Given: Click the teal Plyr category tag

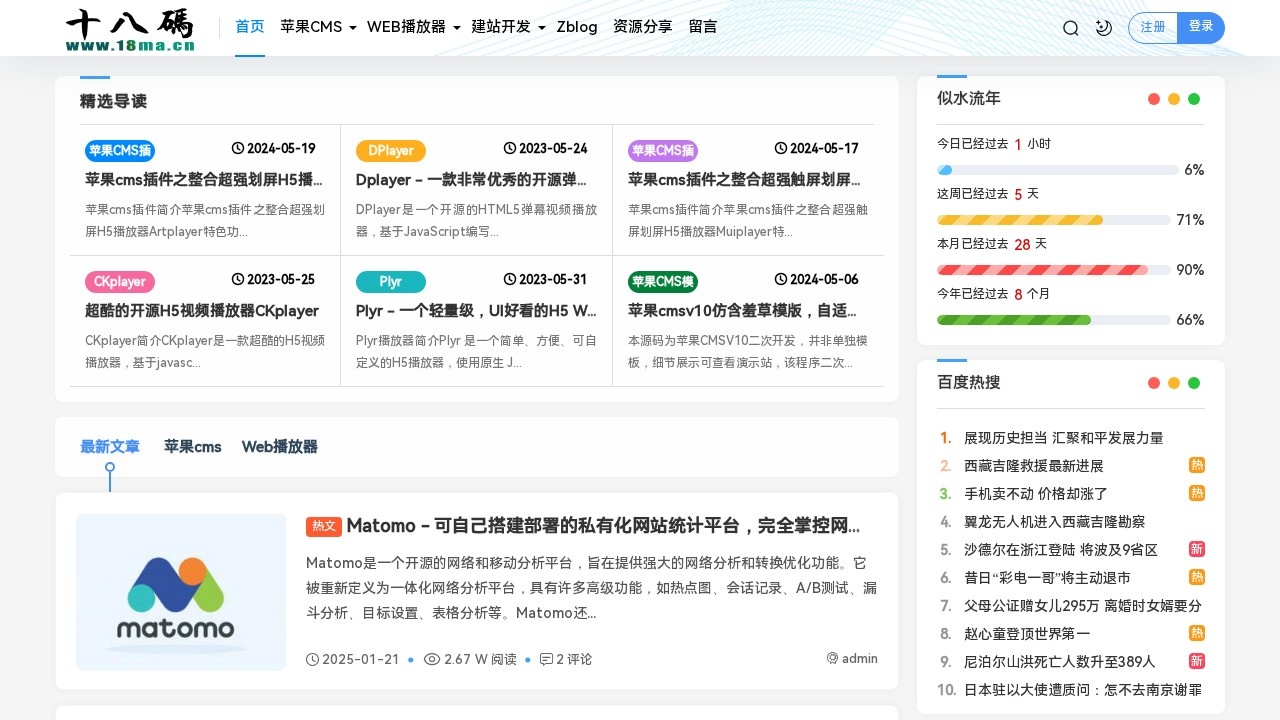Looking at the screenshot, I should click(391, 282).
